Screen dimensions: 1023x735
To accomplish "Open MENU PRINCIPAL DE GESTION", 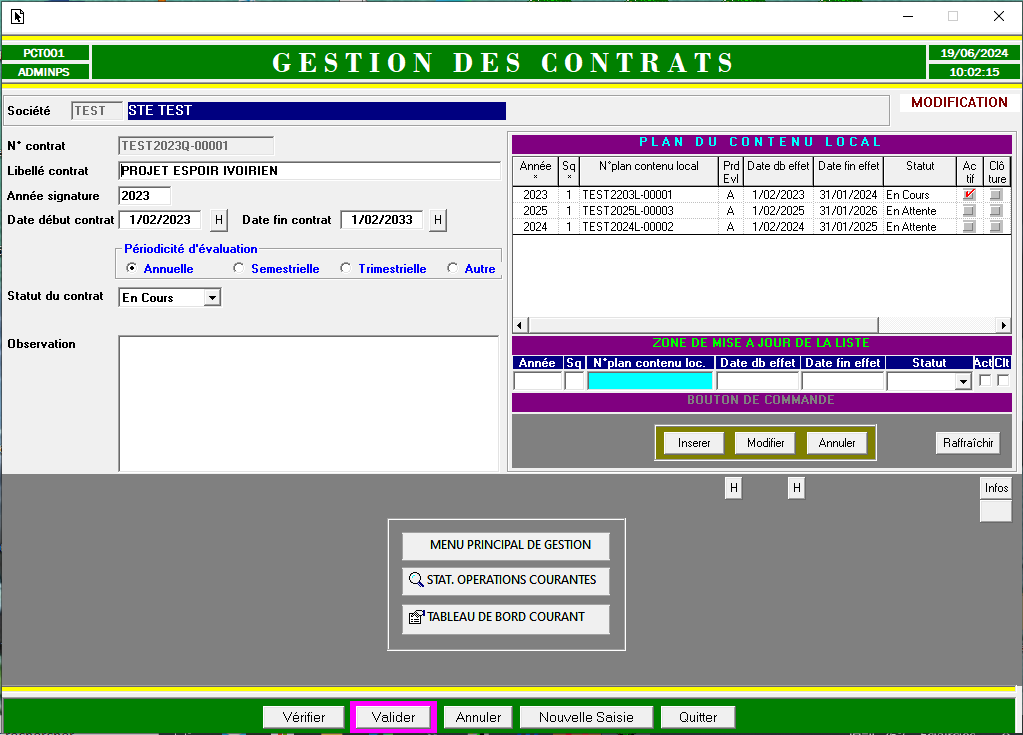I will click(505, 545).
